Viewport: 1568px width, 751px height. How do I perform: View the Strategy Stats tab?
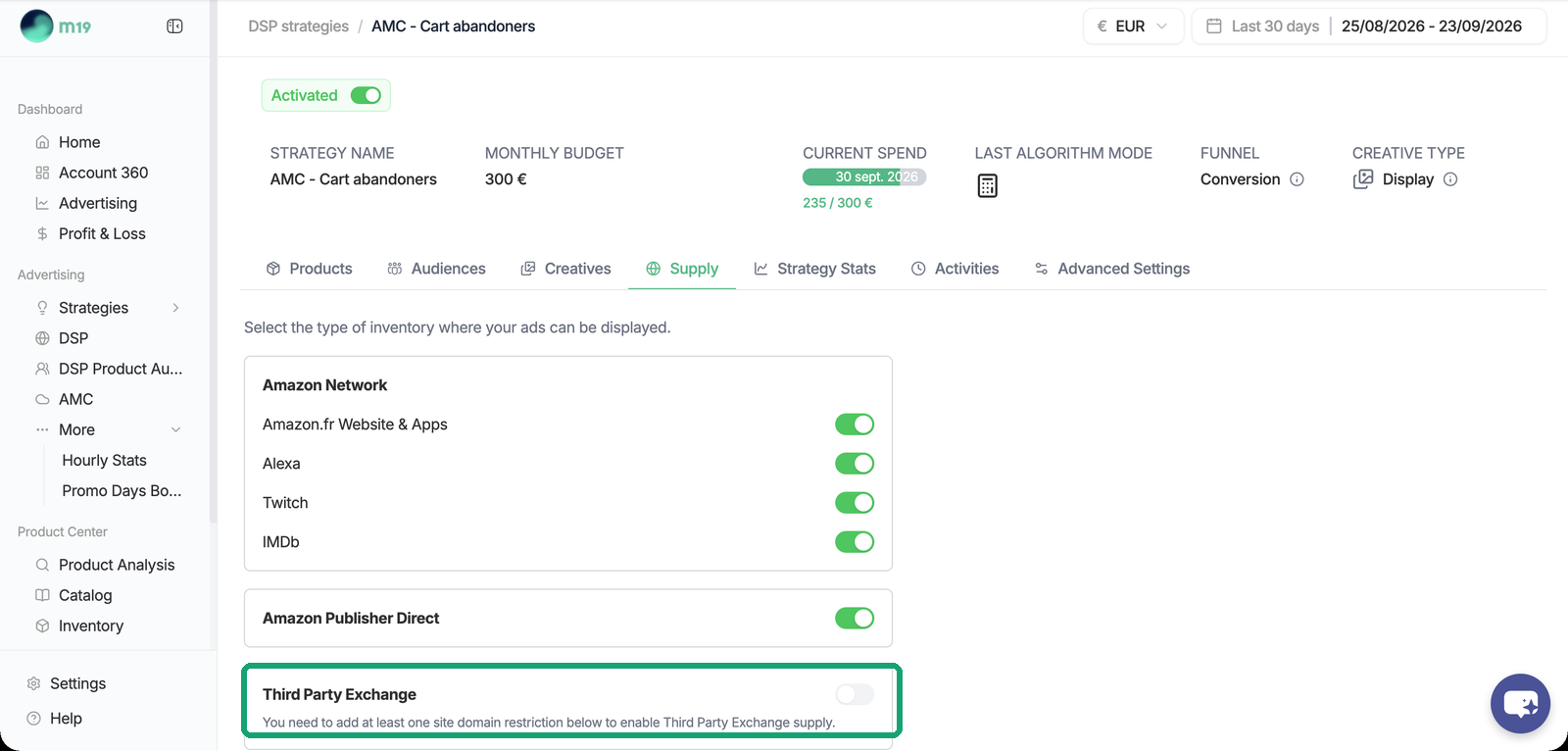click(815, 269)
